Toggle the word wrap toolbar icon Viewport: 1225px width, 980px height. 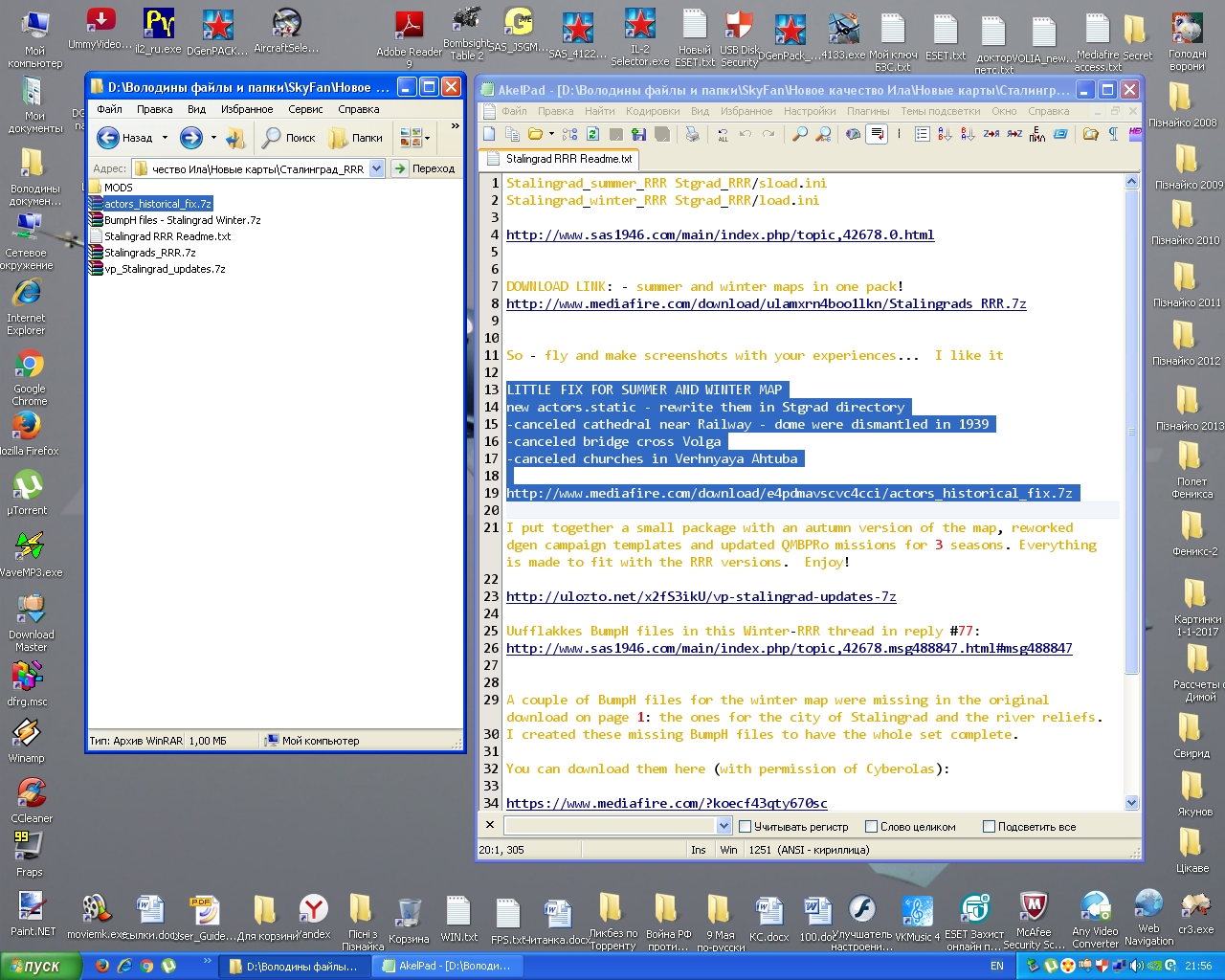[876, 134]
